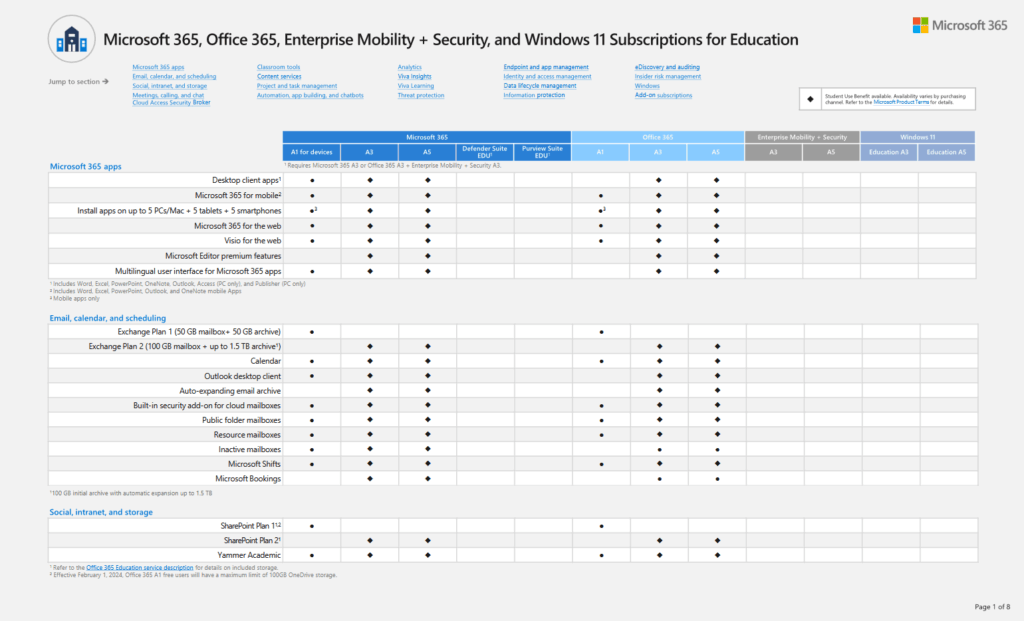This screenshot has height=621, width=1024.
Task: Open the Microsoft 365 apps jump link
Action: [x=158, y=67]
